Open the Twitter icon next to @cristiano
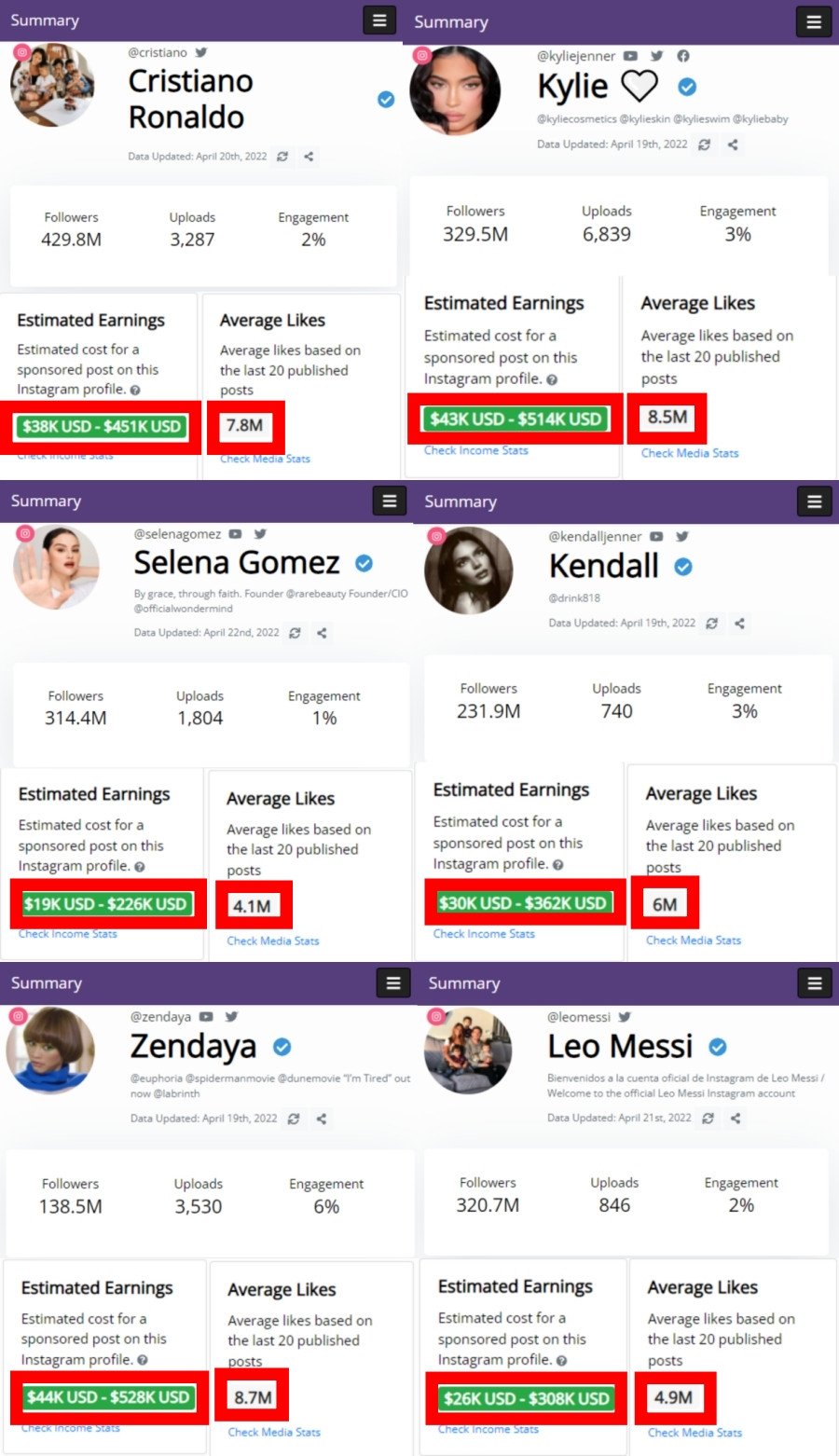 [x=201, y=53]
